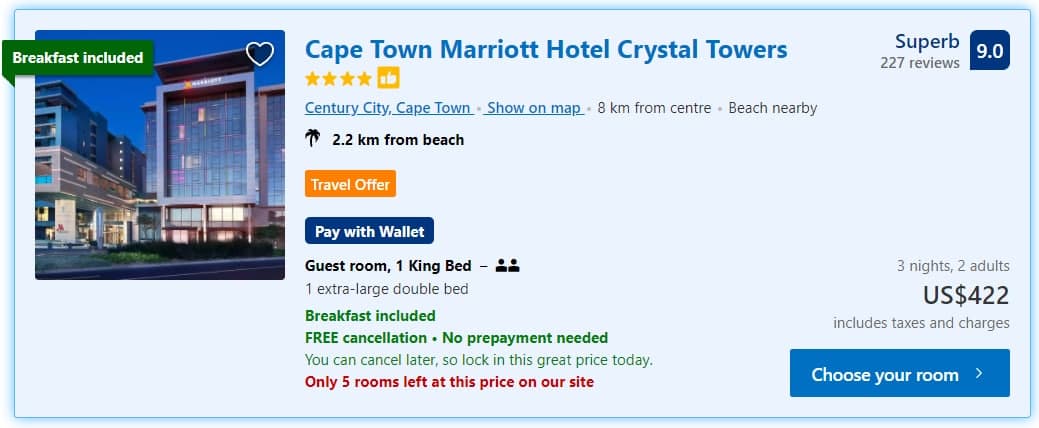Click the 9.0 review score badge
This screenshot has height=428, width=1039.
(x=989, y=51)
